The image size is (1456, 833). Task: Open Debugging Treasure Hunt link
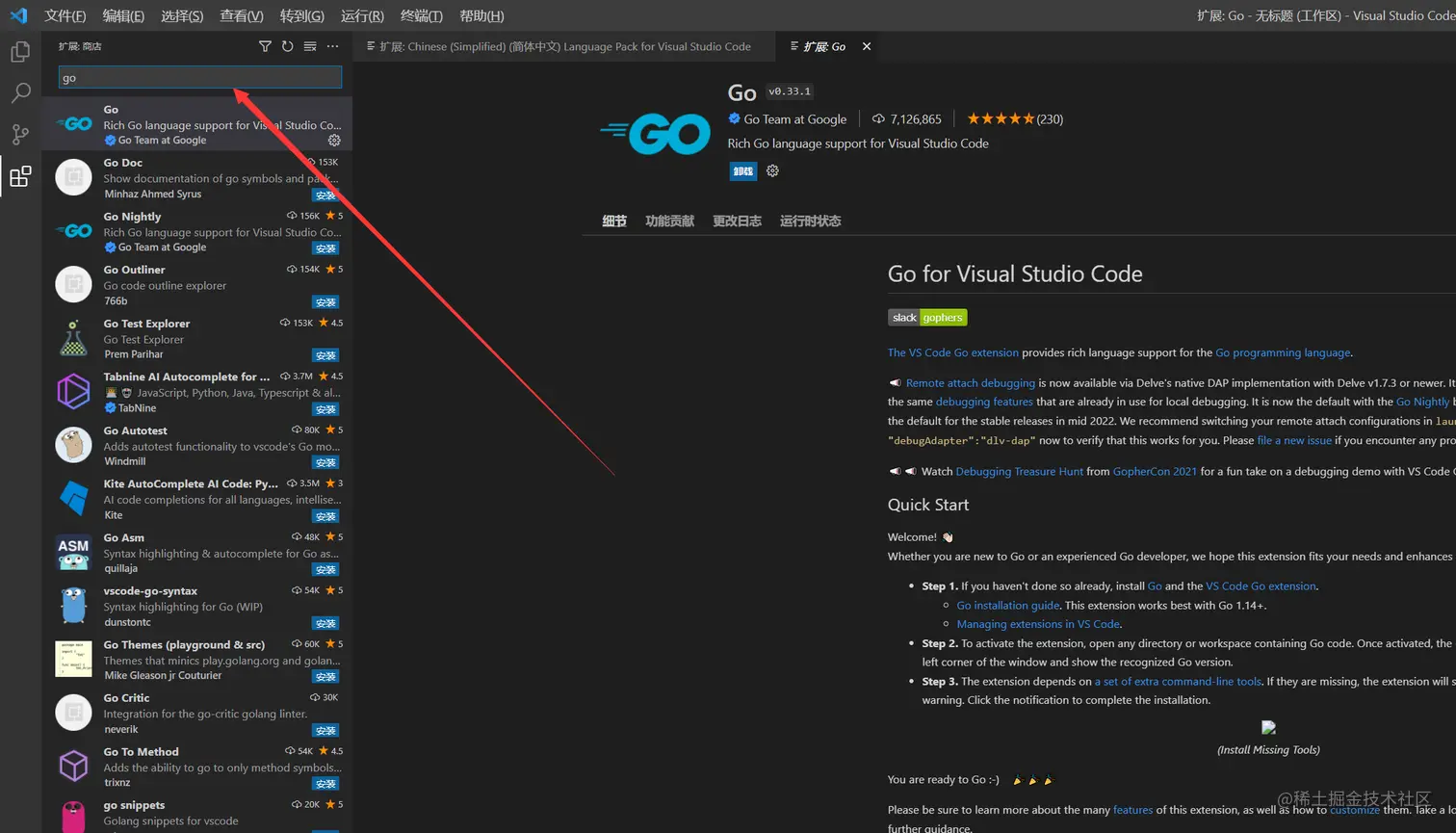(1019, 471)
